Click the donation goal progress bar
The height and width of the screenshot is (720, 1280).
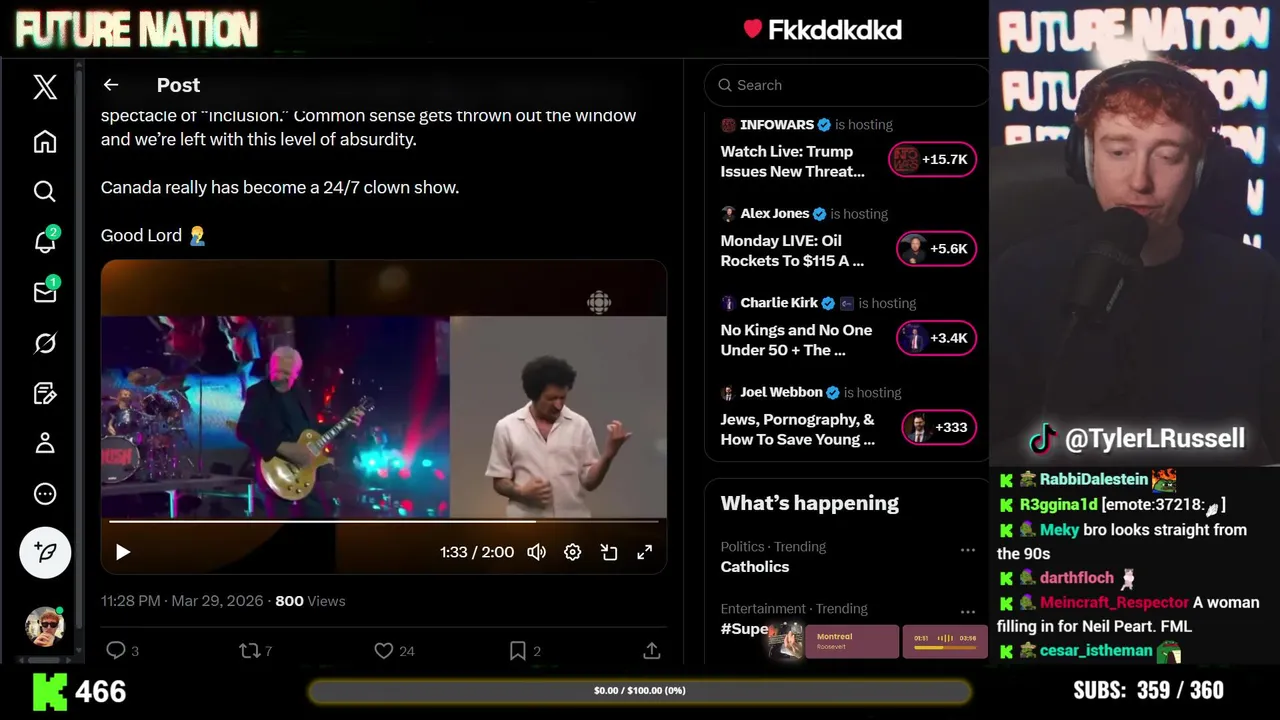640,691
